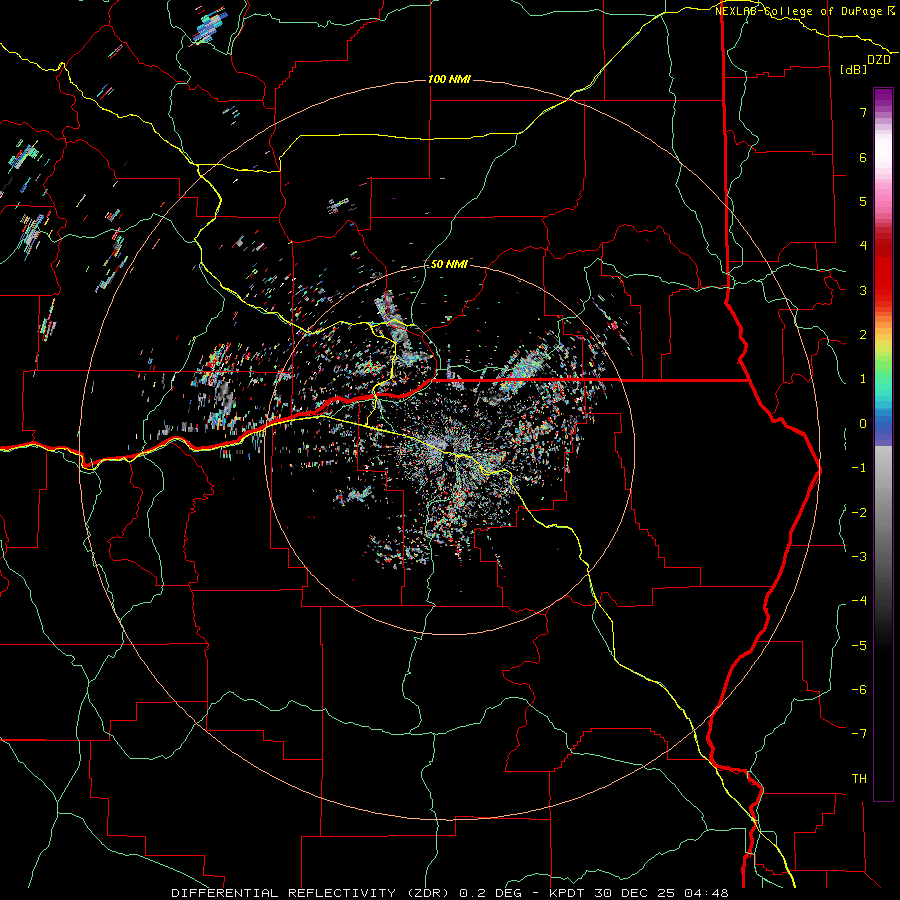Image resolution: width=900 pixels, height=900 pixels.
Task: Click the 7 value on the dB scale
Action: click(863, 112)
